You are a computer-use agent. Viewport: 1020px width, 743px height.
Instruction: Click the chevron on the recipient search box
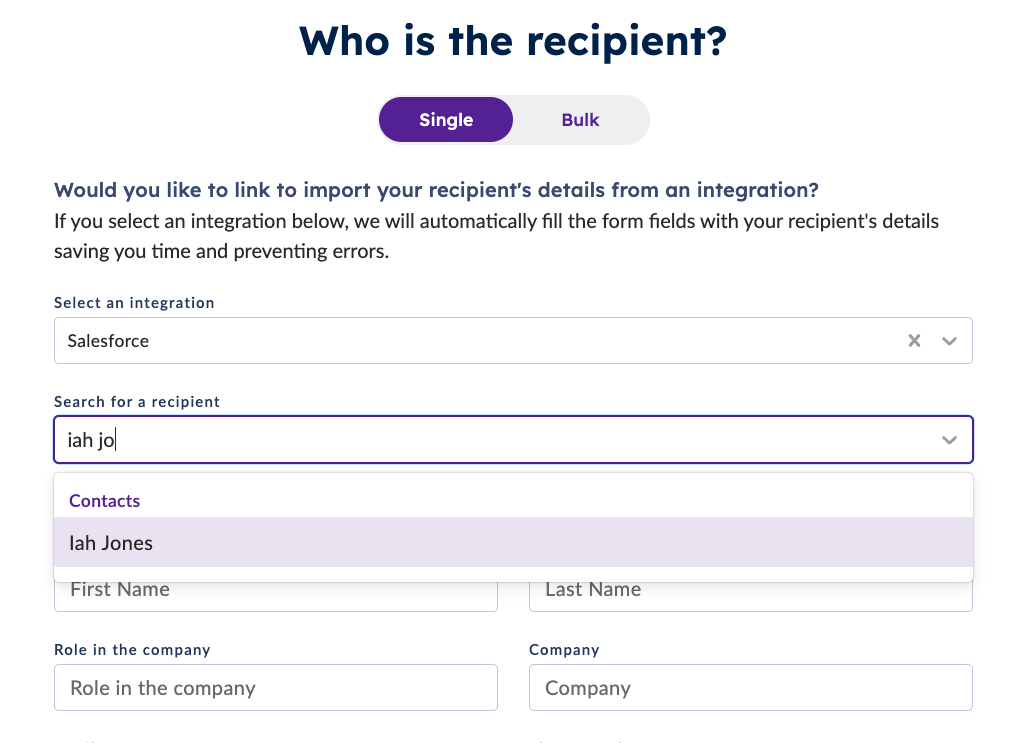pyautogui.click(x=948, y=439)
